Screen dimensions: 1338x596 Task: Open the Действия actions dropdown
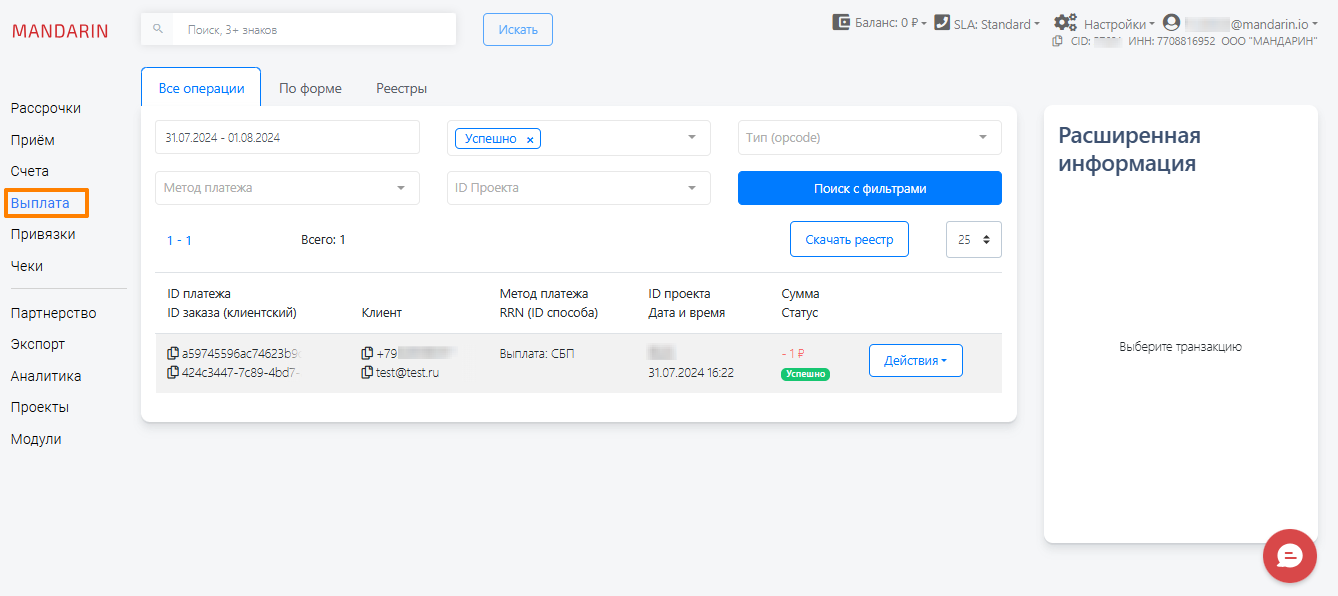pos(915,360)
